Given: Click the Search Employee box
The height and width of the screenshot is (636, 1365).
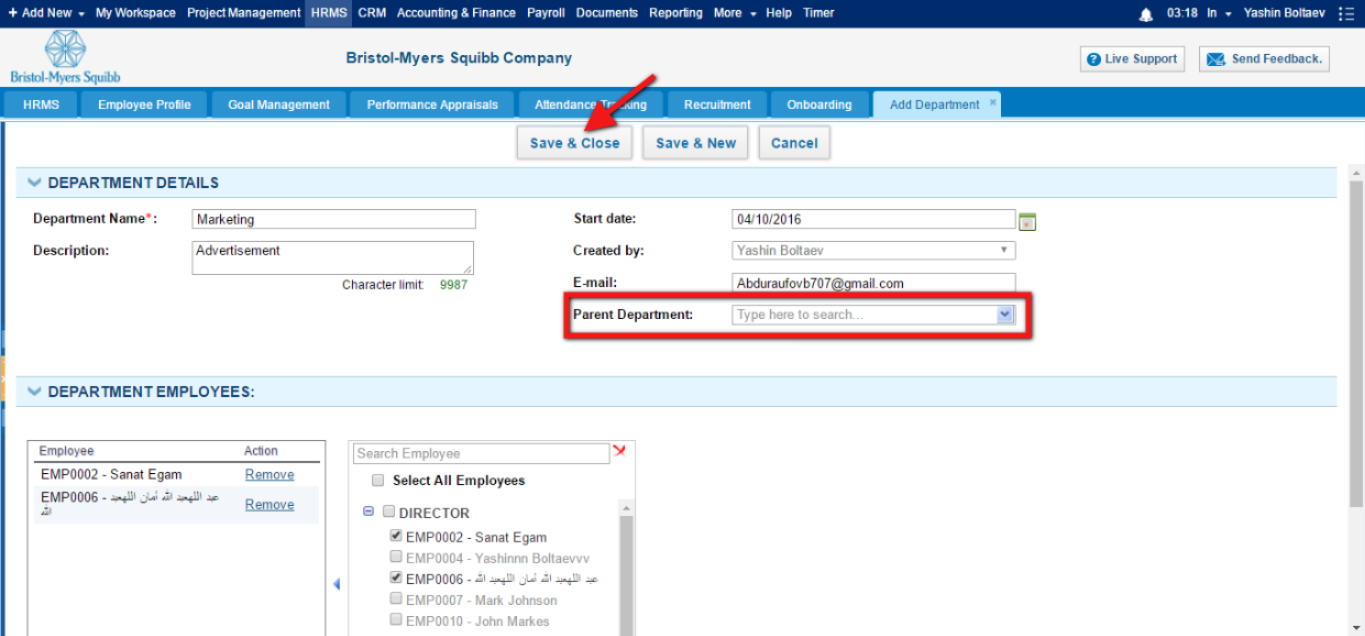Looking at the screenshot, I should (481, 454).
